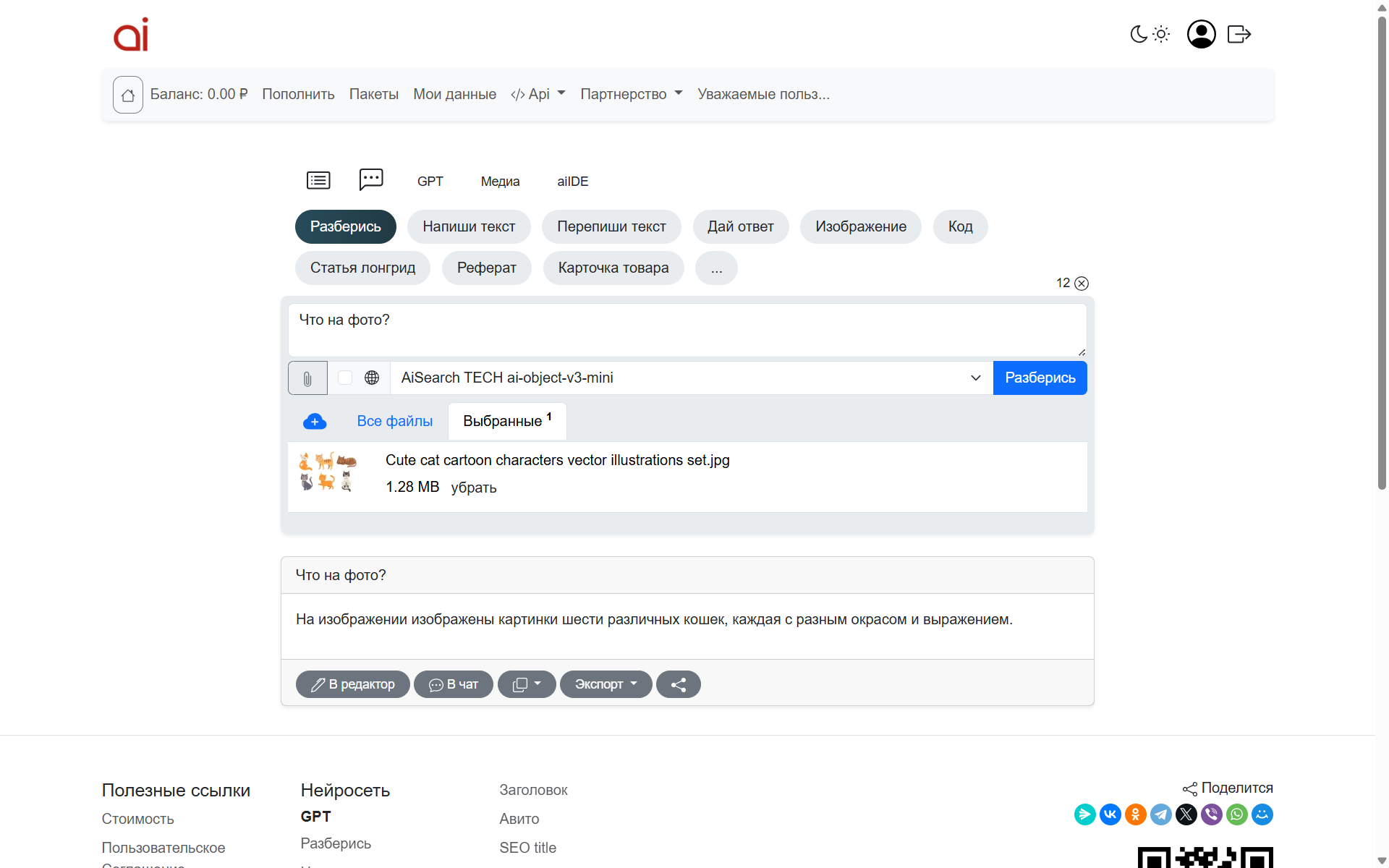Open the user profile icon
1389x868 pixels.
tap(1201, 34)
